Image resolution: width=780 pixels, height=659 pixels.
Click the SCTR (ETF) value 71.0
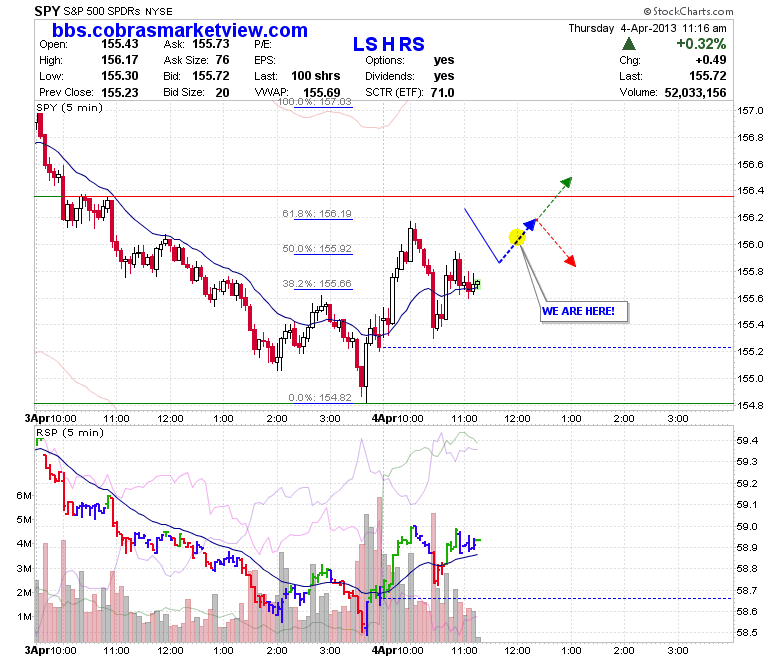[x=442, y=92]
